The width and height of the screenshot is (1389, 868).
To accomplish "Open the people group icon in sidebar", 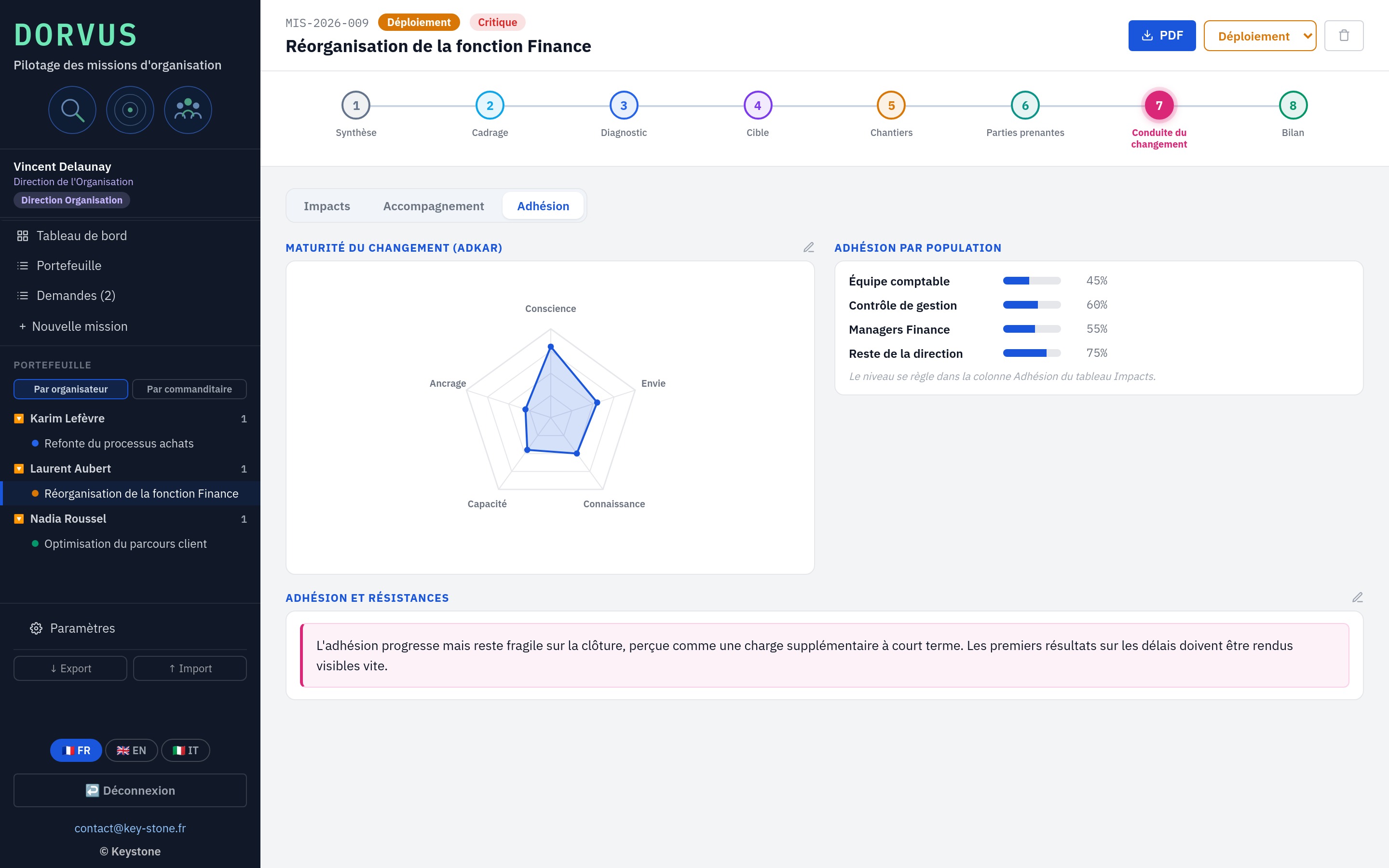I will tap(188, 109).
